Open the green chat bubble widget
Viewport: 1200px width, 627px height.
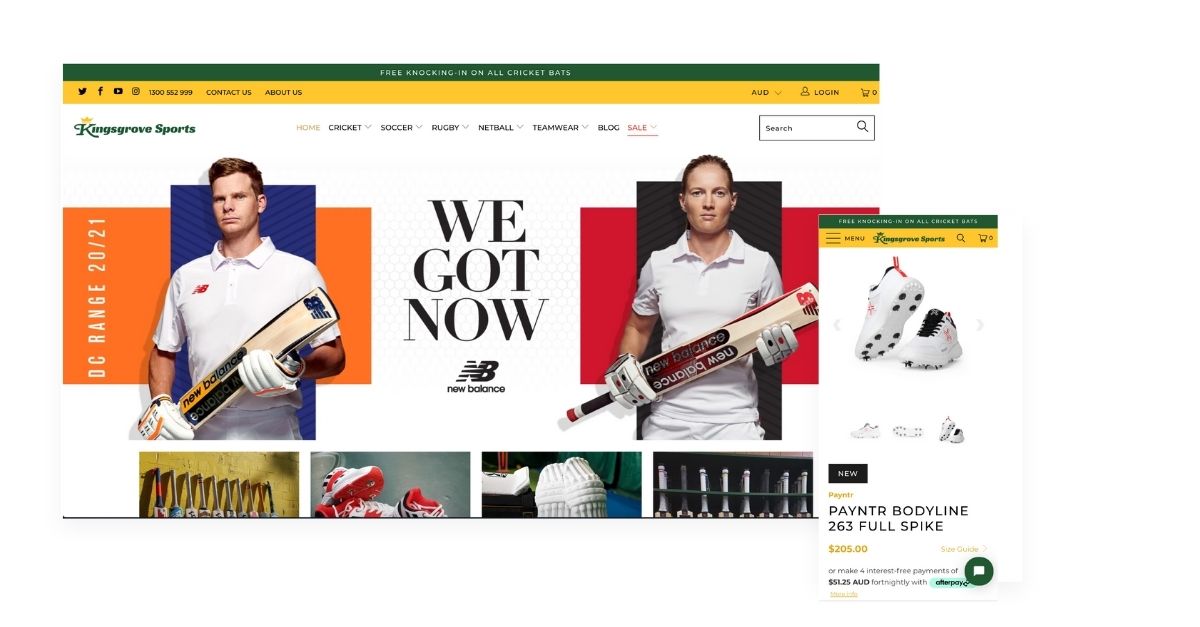tap(979, 571)
